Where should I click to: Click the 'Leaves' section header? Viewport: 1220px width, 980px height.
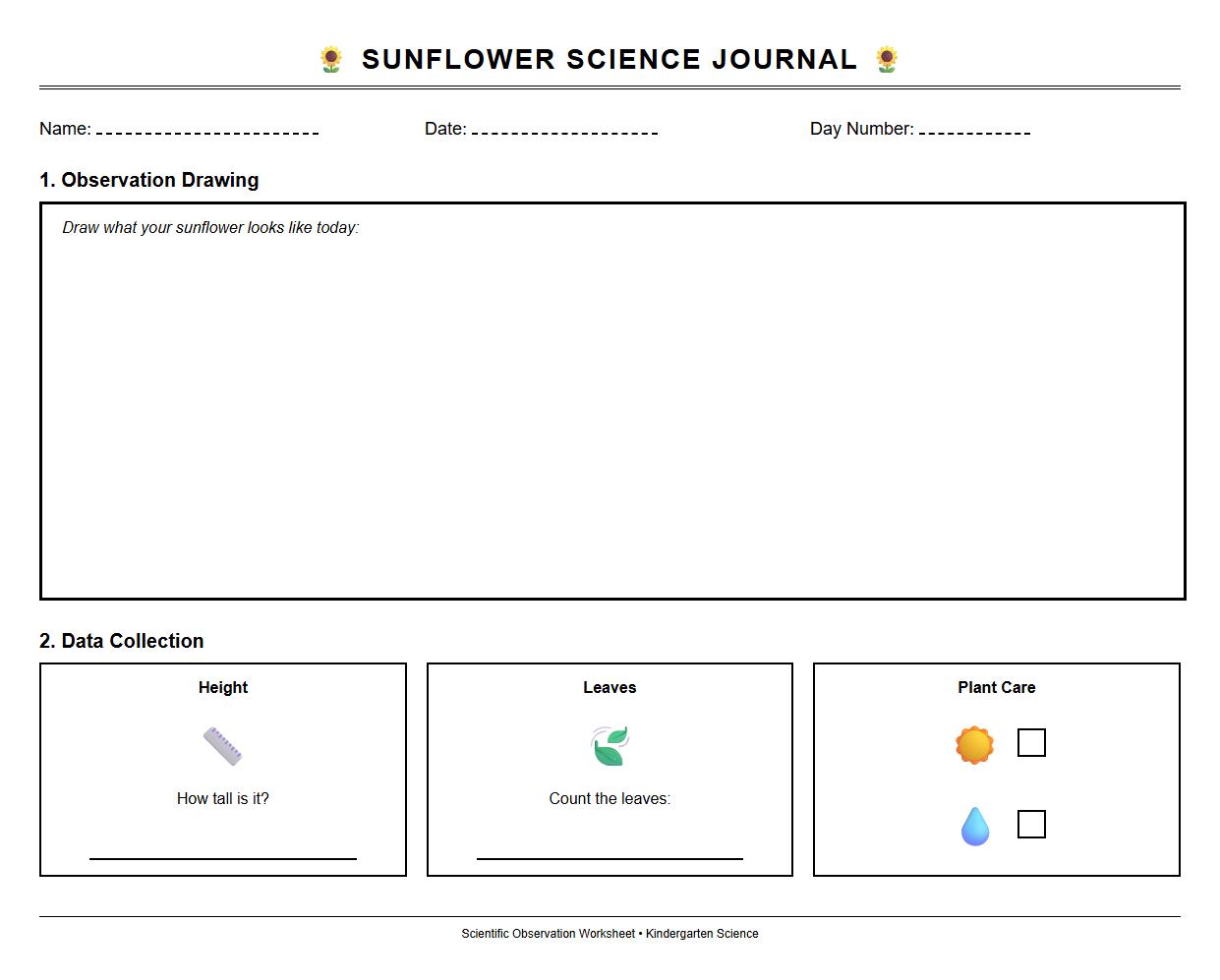(x=610, y=687)
